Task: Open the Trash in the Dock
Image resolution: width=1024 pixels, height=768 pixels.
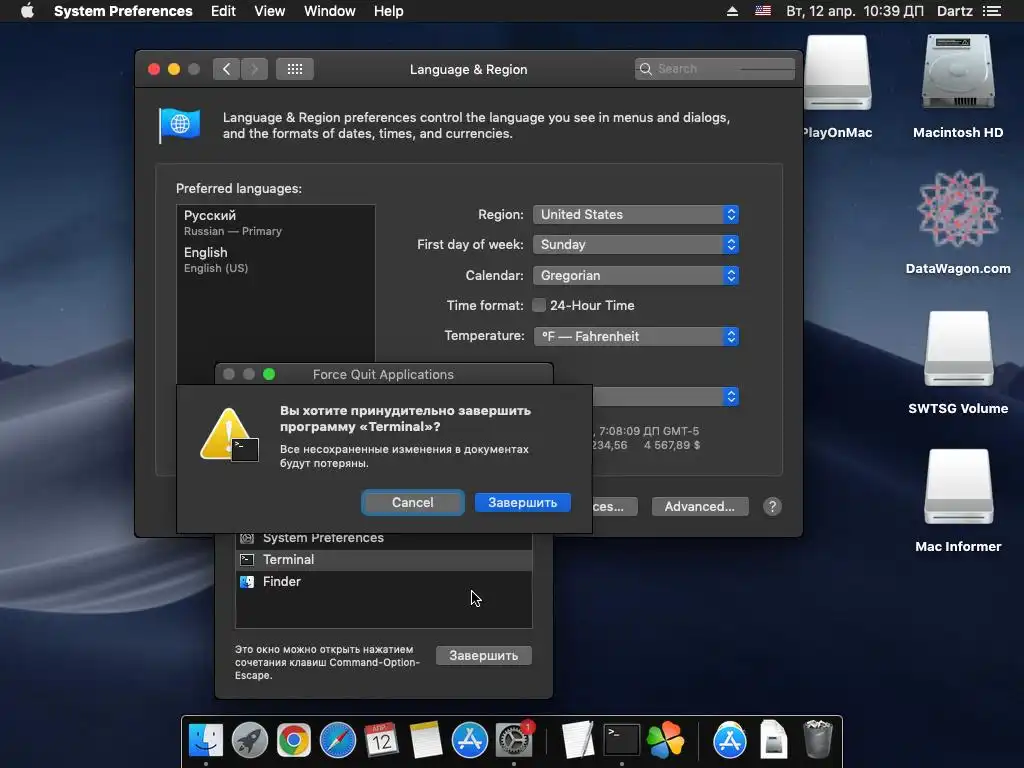Action: [817, 740]
